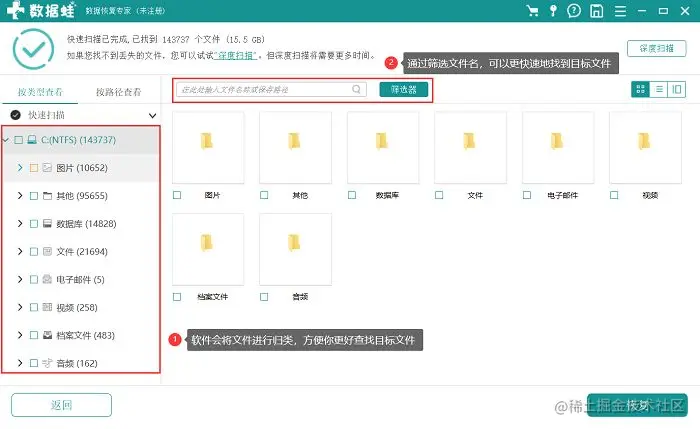The image size is (700, 429).
Task: Open the help question mark icon
Action: click(574, 11)
